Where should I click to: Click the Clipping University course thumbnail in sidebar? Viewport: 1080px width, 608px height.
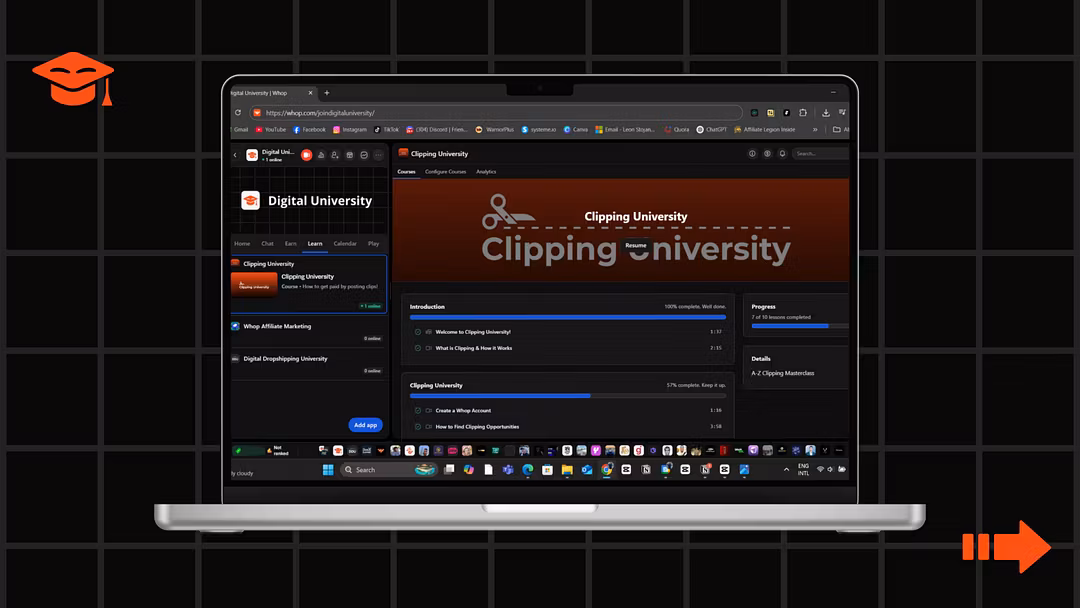(x=254, y=284)
